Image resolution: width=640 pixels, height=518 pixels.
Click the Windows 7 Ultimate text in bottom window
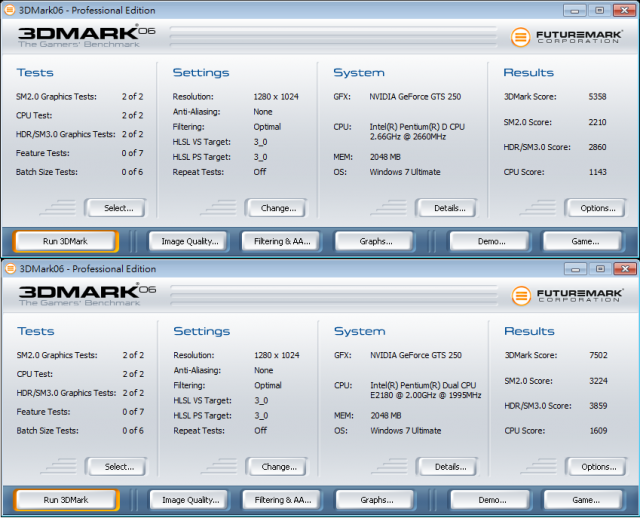pos(406,431)
